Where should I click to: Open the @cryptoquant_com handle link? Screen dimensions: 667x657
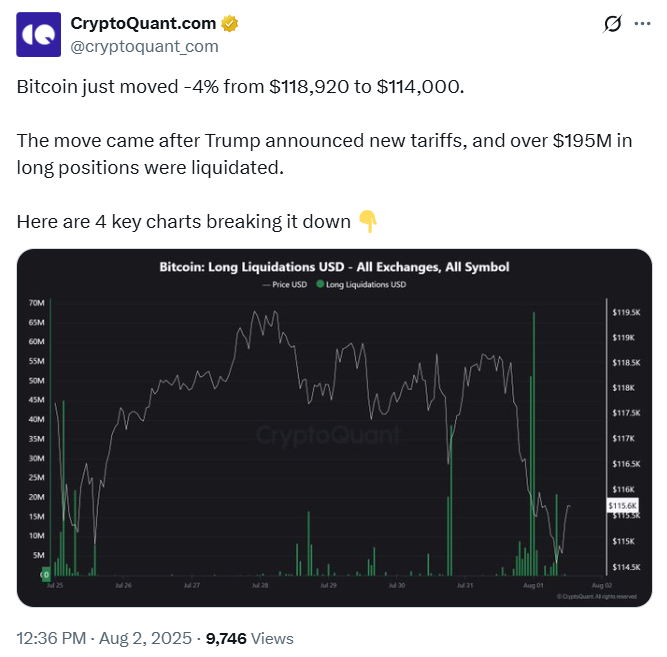[x=144, y=46]
